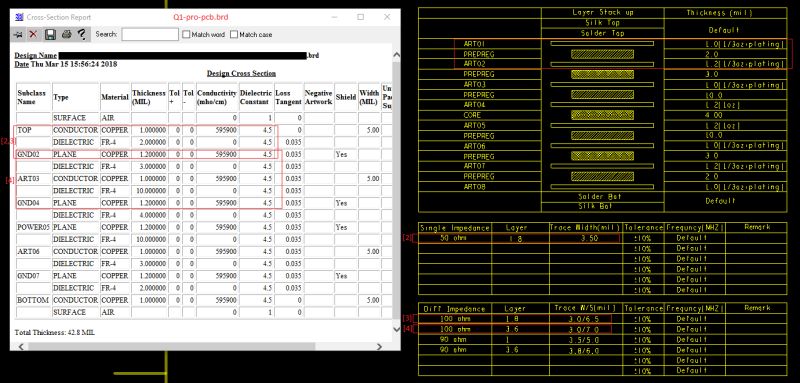Screen dimensions: 800x383
Task: Select the 'BOTTOM' subclass cell
Action: 34,300
